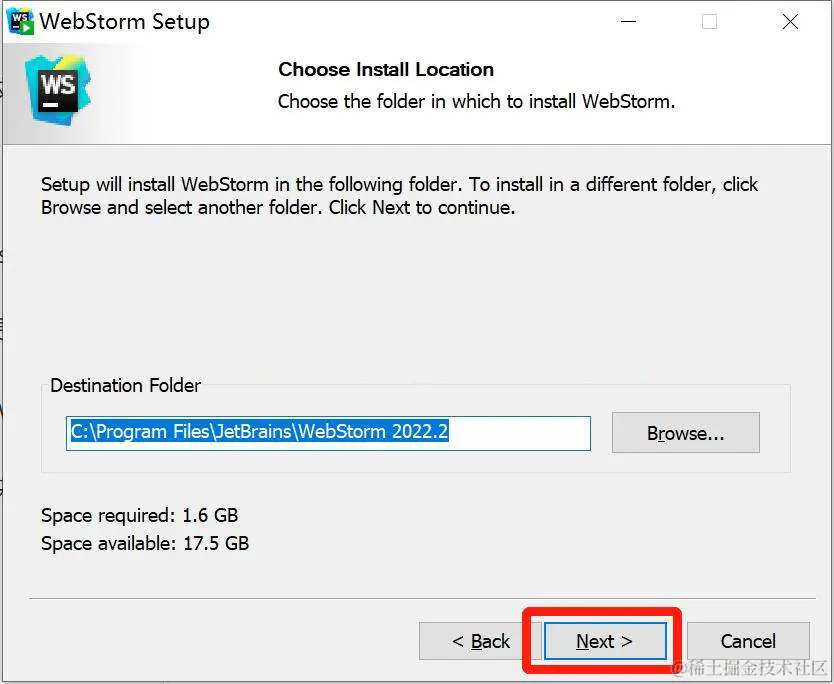The height and width of the screenshot is (684, 834).
Task: Cancel the WebStorm setup
Action: (x=748, y=641)
